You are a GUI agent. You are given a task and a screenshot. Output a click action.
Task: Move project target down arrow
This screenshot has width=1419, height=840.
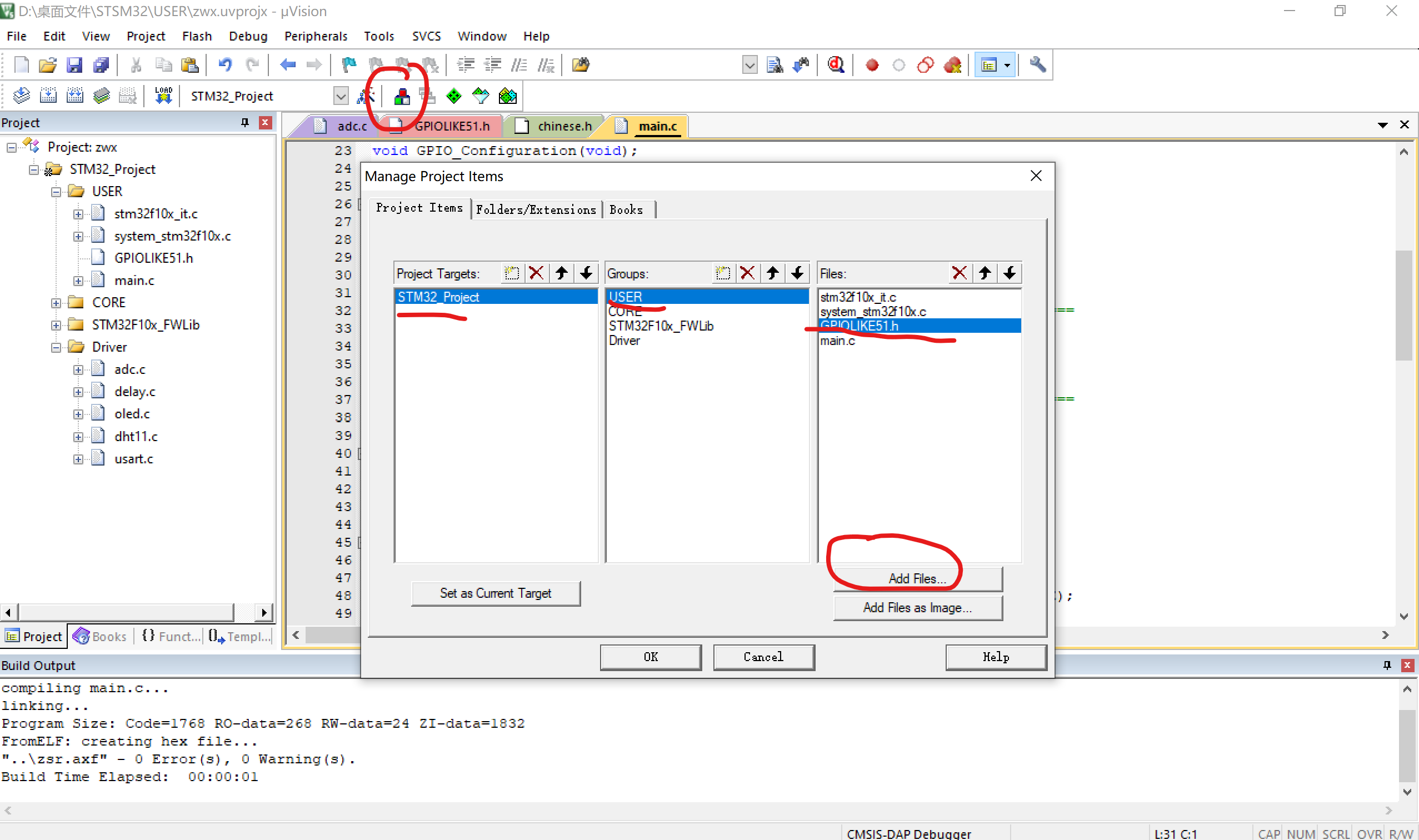pos(586,273)
